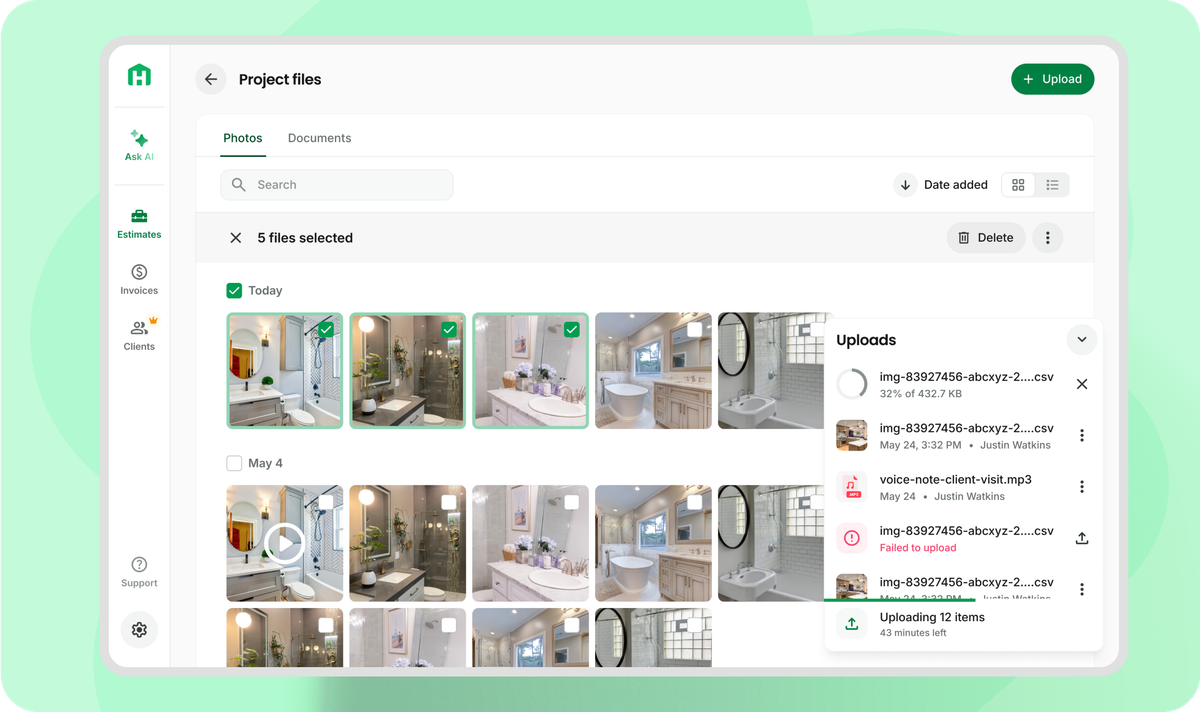Click the 'Uploads' panel title
This screenshot has width=1200, height=712.
pyautogui.click(x=866, y=340)
